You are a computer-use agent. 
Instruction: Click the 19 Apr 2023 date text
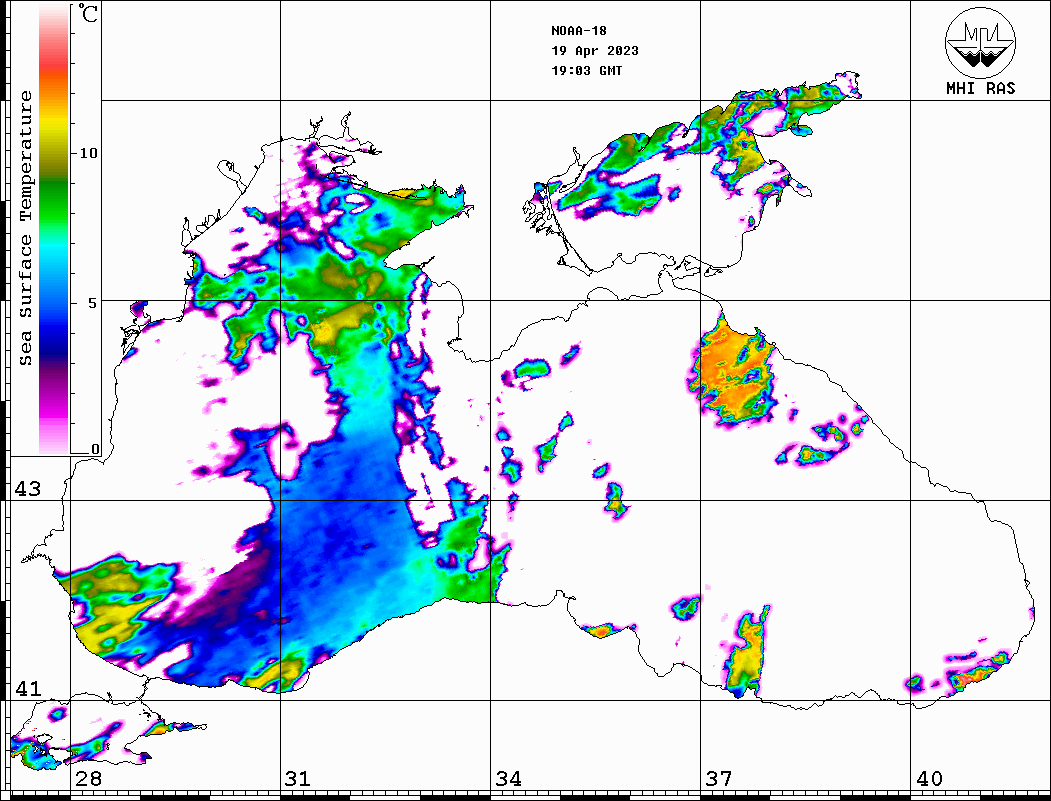594,51
